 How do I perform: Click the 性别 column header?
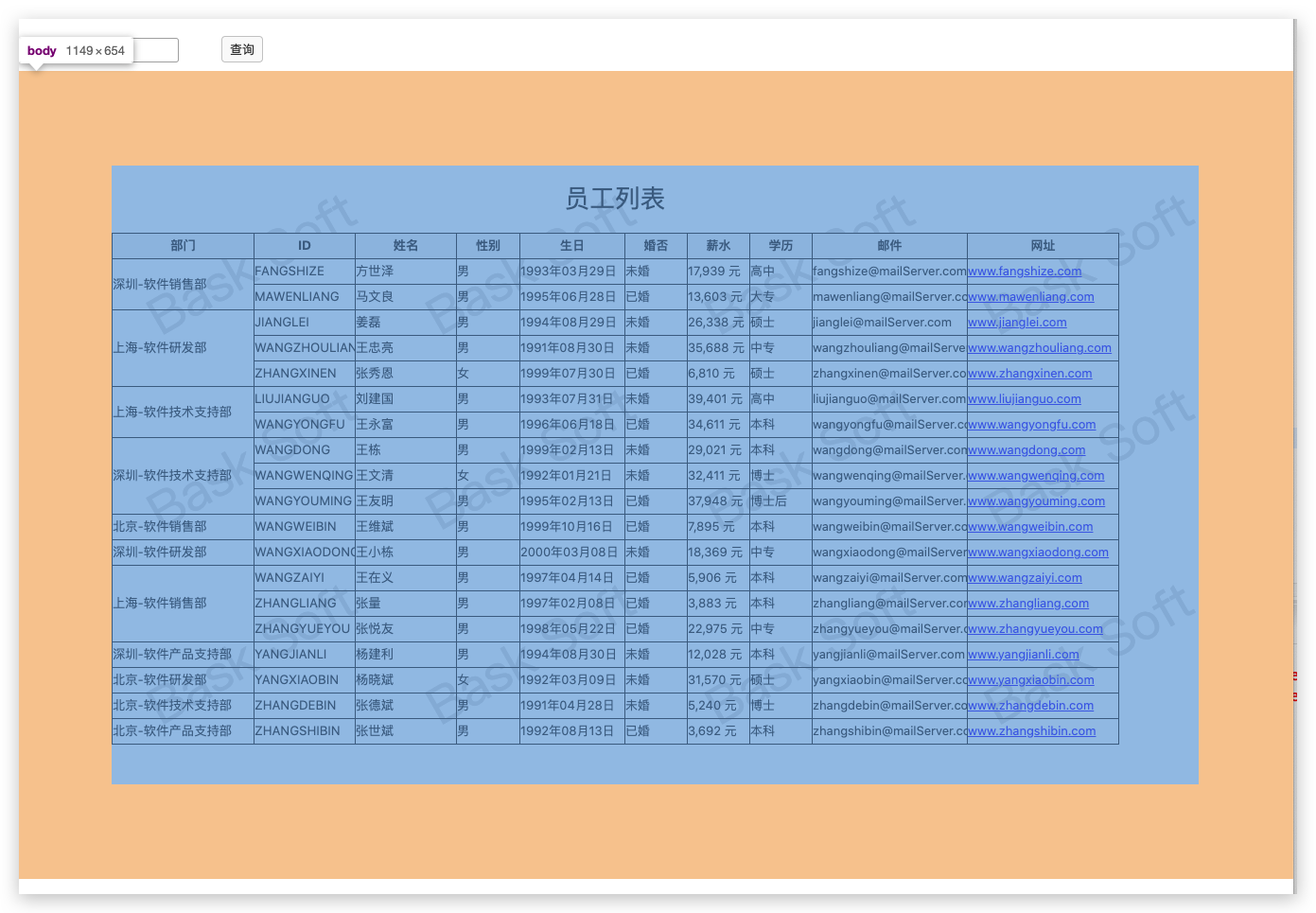[488, 246]
